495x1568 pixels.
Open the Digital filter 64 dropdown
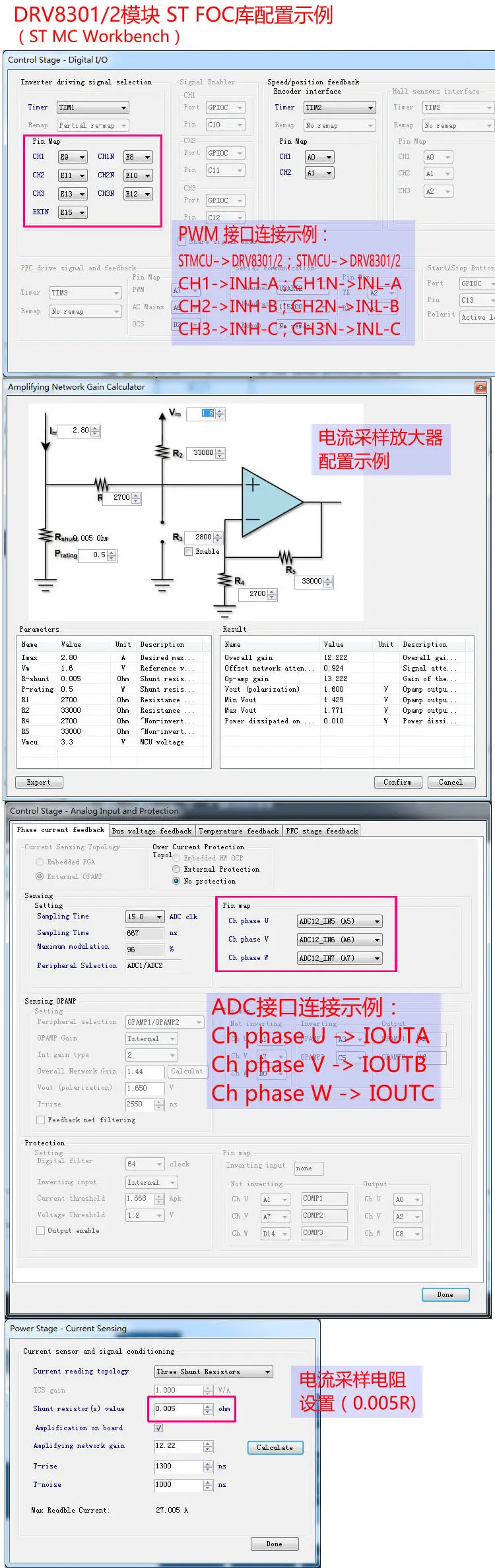(145, 1164)
